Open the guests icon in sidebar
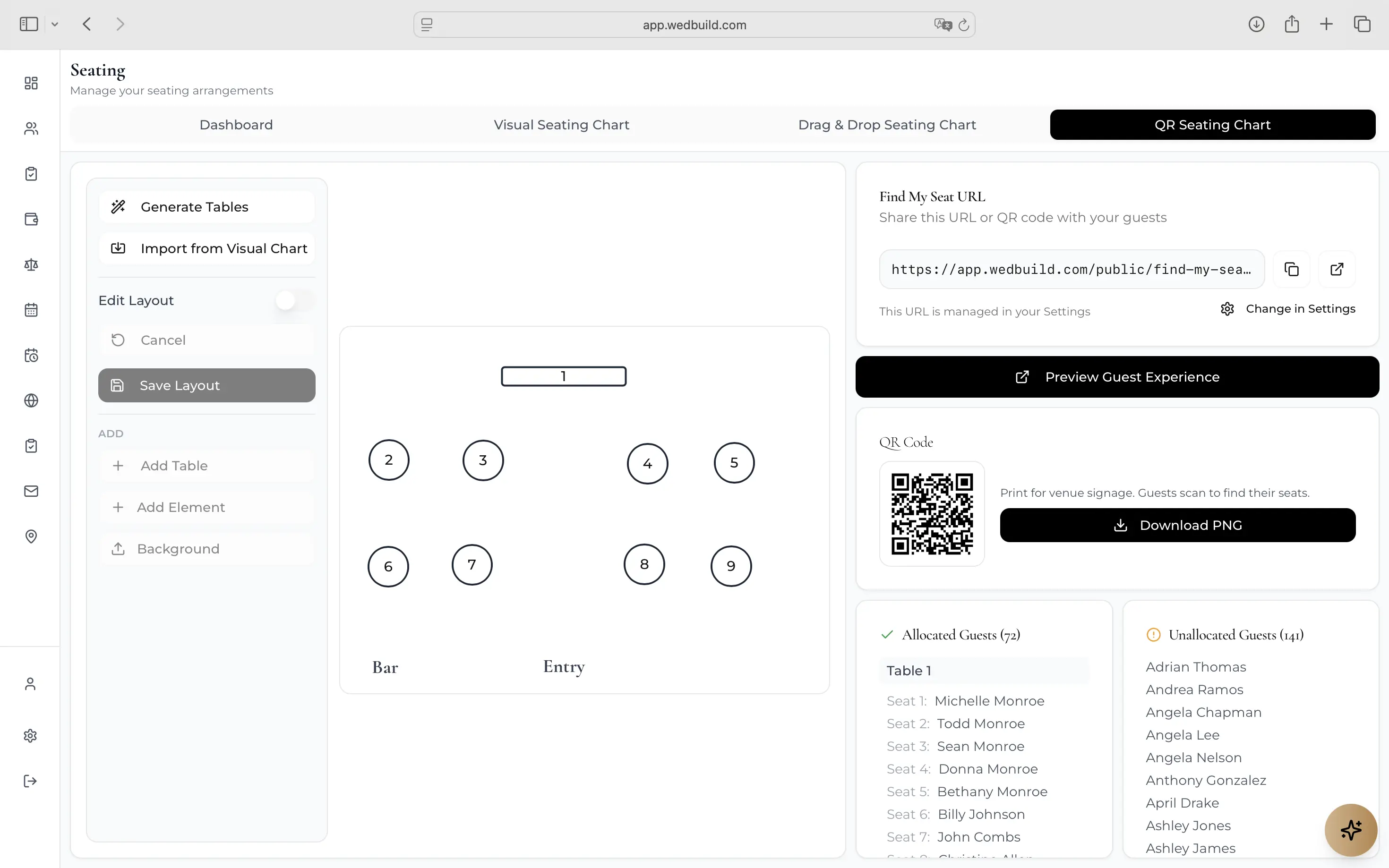 click(31, 128)
